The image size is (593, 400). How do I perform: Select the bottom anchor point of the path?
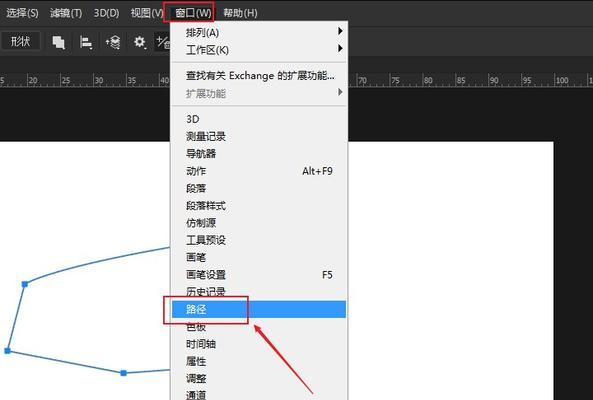[123, 373]
